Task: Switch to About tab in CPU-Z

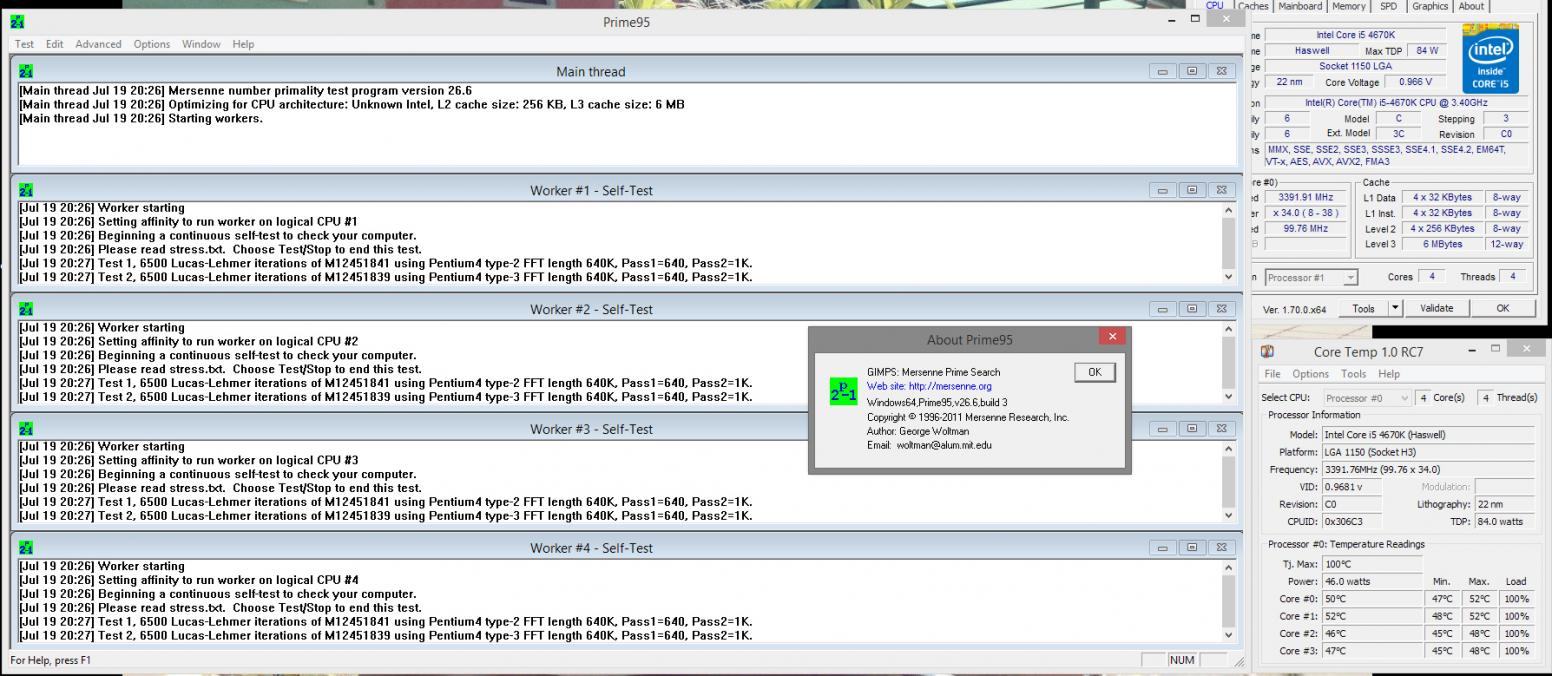Action: [1471, 6]
